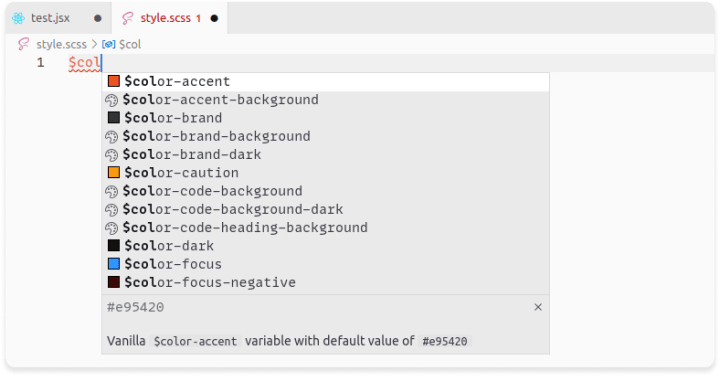The image size is (720, 376).
Task: Click the React icon on test.jsx tab
Action: 18,18
